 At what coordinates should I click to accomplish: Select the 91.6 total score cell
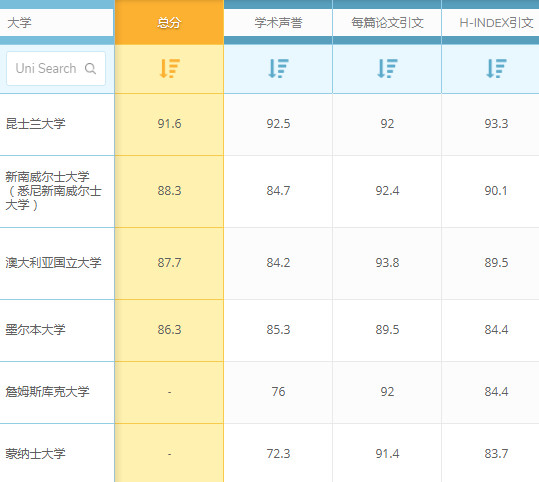pos(169,124)
